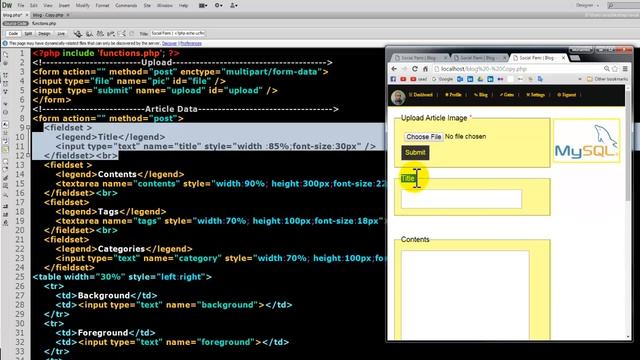Bookmark this page with the star icon
The image size is (640, 360).
click(615, 69)
